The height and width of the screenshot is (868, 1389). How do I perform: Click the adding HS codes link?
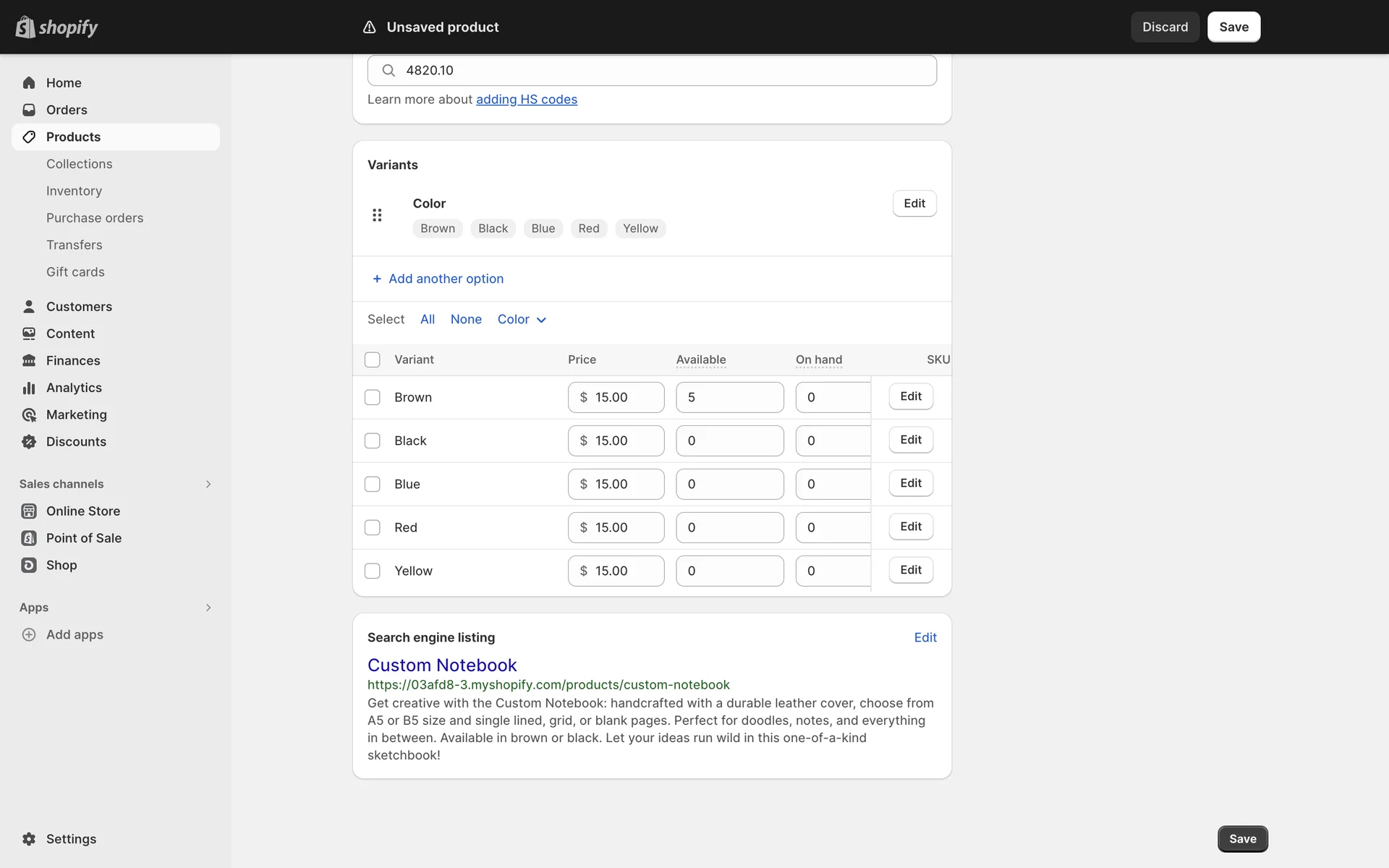526,99
